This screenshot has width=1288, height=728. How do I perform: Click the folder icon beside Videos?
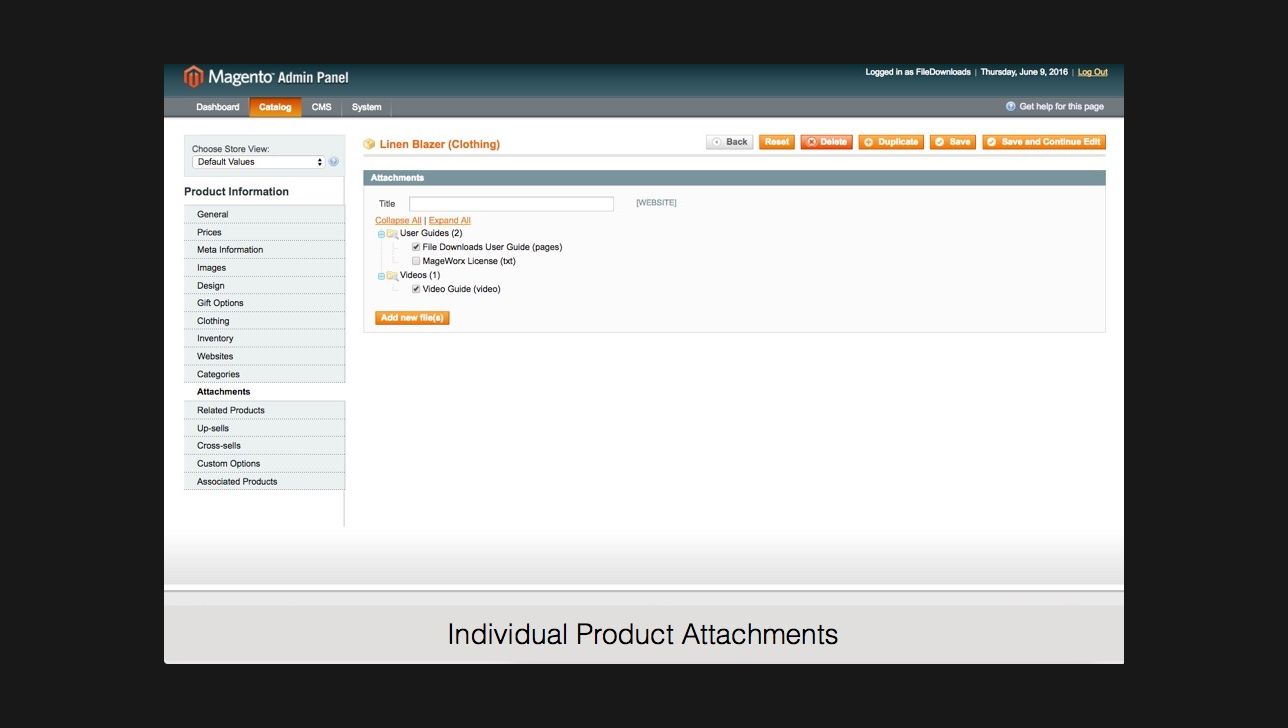[x=392, y=274]
